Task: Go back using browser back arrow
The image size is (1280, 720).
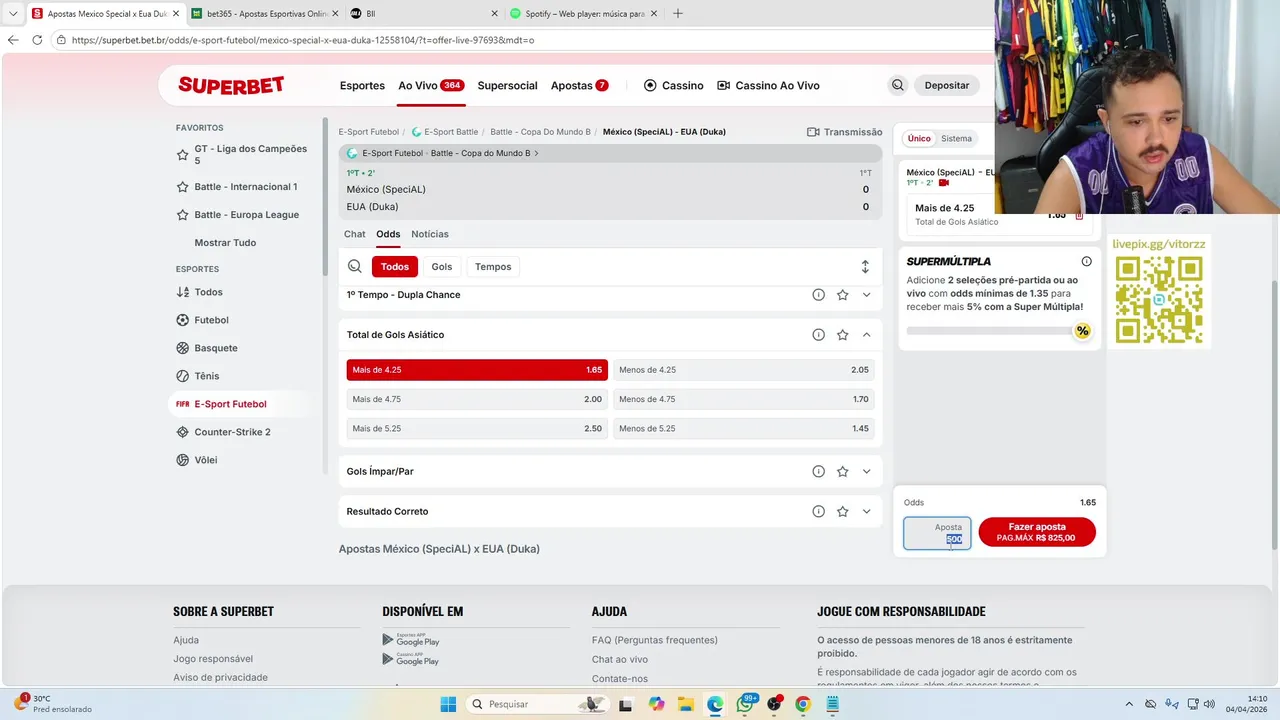Action: (x=13, y=40)
